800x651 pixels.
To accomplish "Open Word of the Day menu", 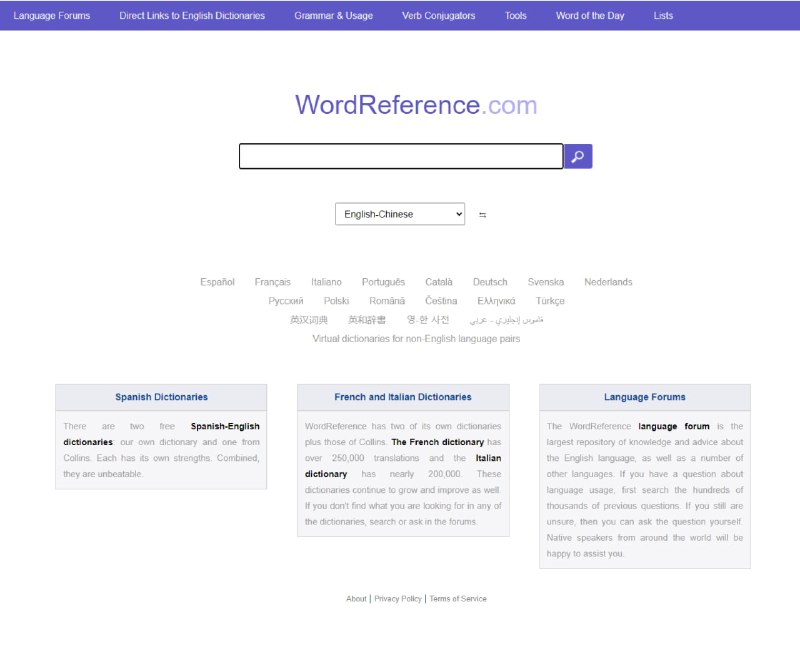I will tap(590, 15).
